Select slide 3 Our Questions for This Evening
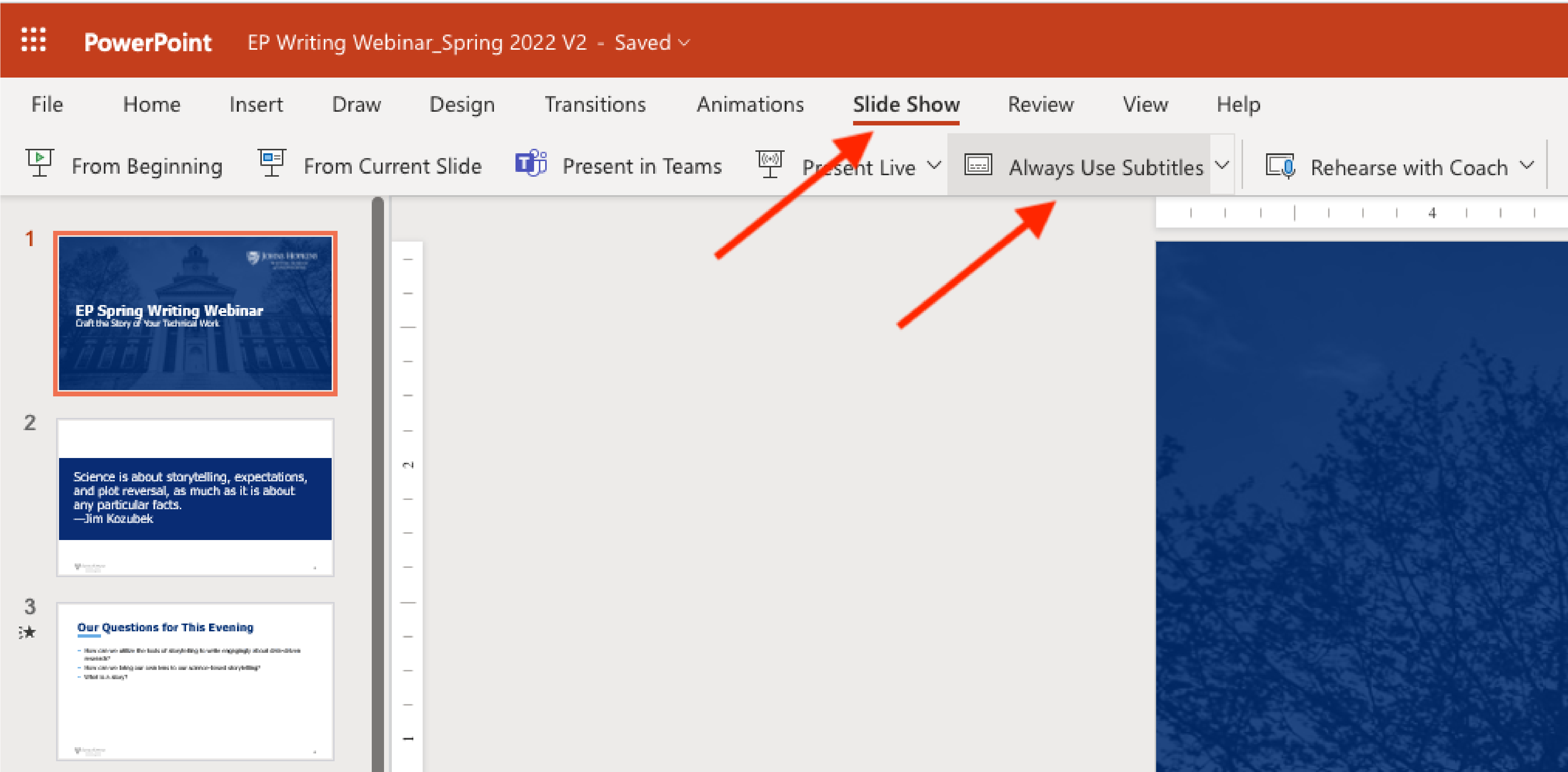1568x772 pixels. pos(195,681)
